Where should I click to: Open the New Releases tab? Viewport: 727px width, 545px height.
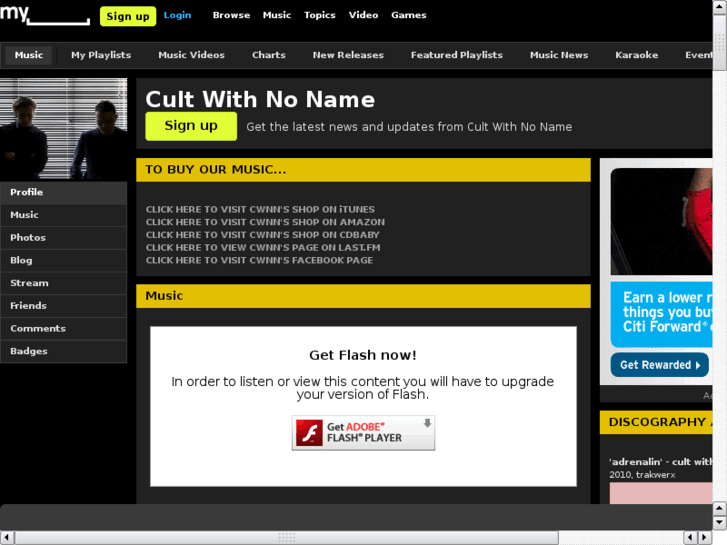(348, 55)
